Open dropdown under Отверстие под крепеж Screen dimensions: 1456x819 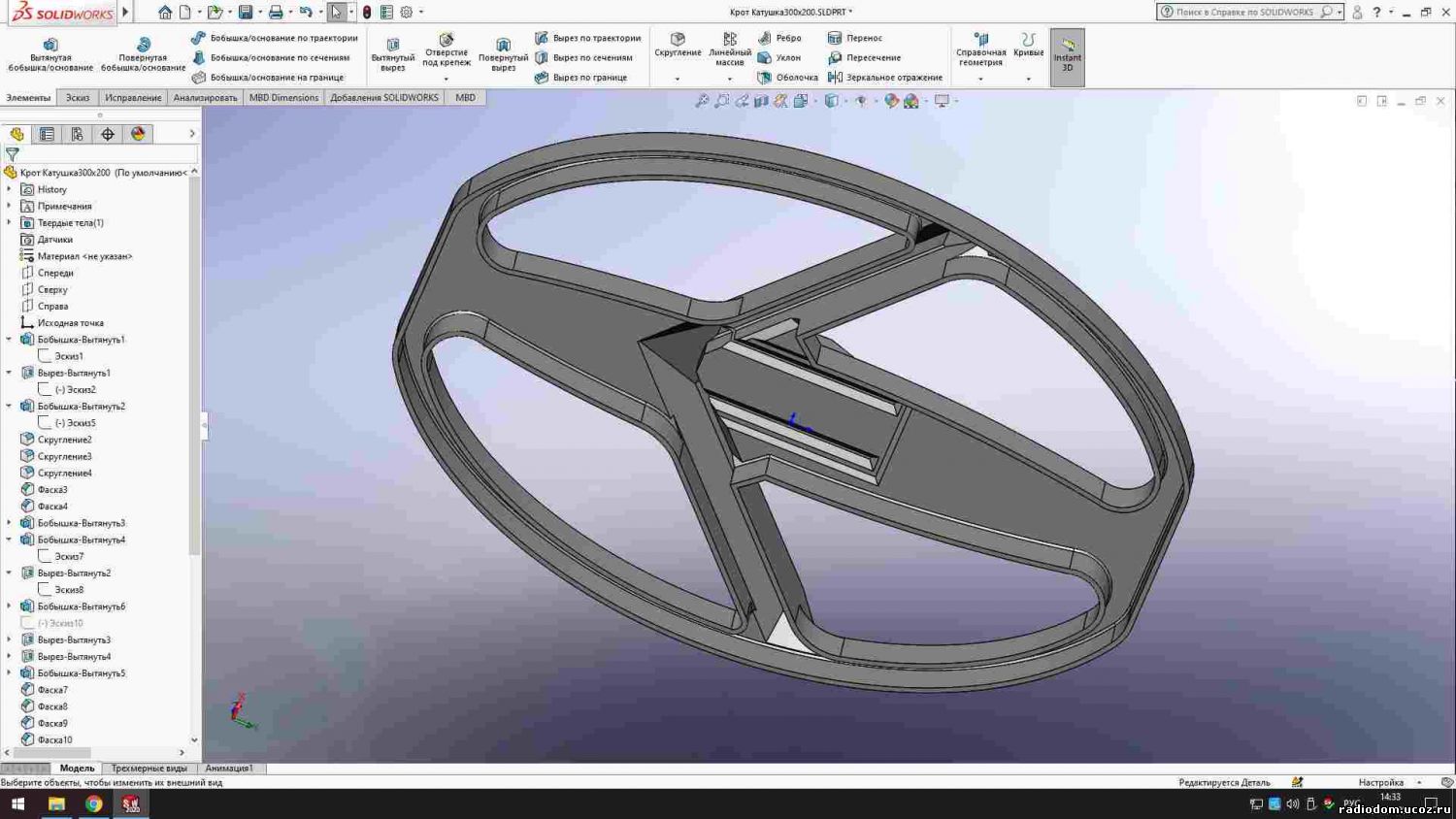pyautogui.click(x=447, y=79)
